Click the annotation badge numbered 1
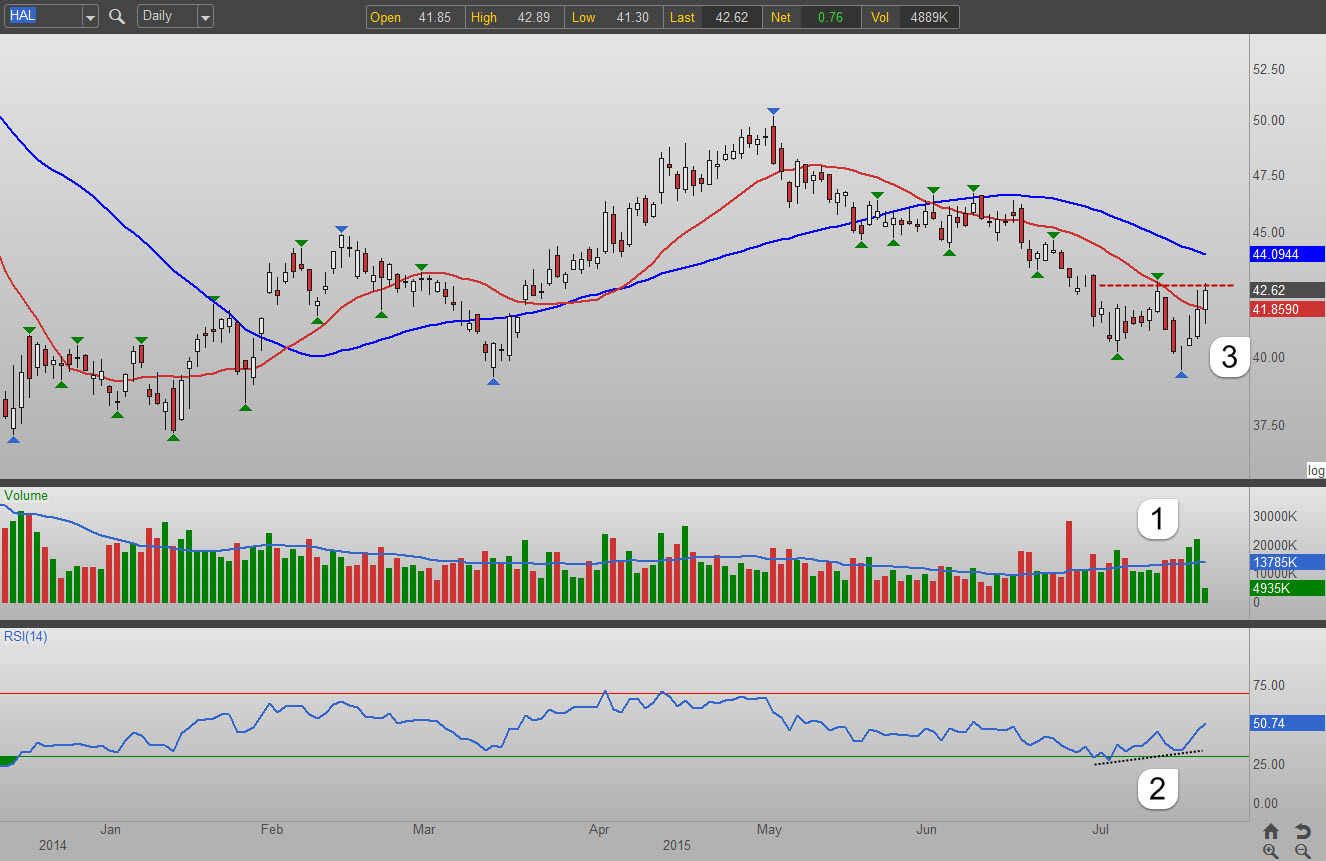This screenshot has width=1326, height=861. pyautogui.click(x=1157, y=519)
